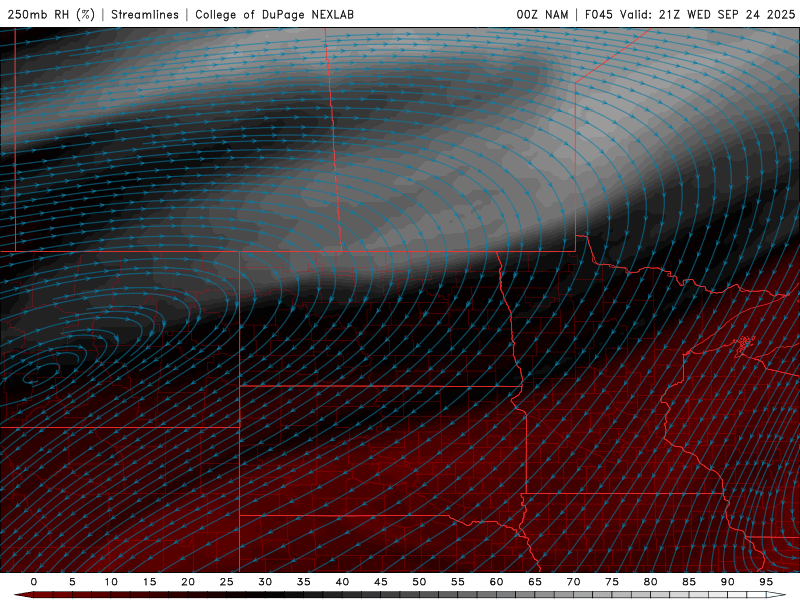Click the color bar label "10"
This screenshot has width=800, height=600.
pos(111,582)
